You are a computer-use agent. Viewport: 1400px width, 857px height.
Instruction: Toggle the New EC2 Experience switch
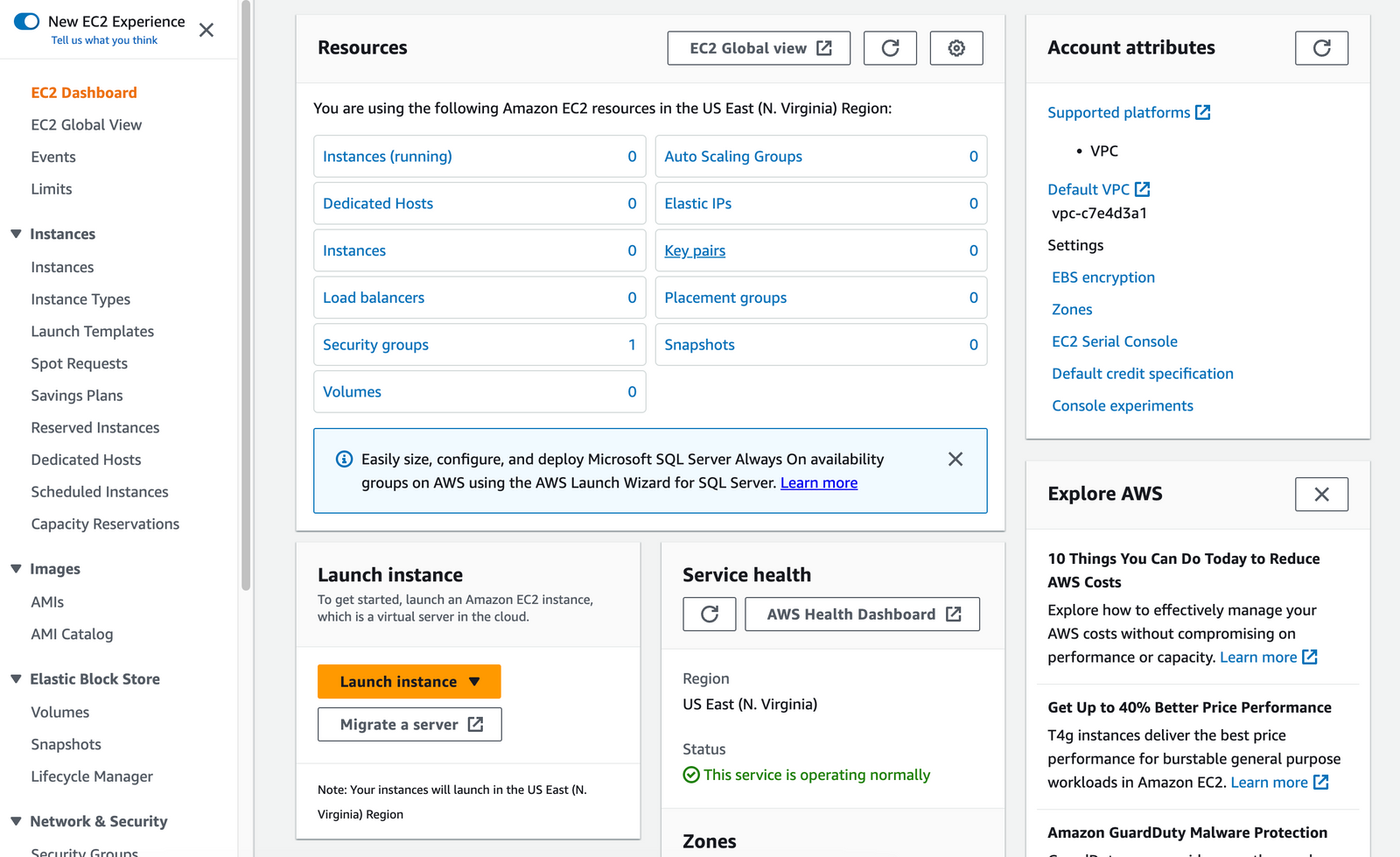(x=27, y=21)
